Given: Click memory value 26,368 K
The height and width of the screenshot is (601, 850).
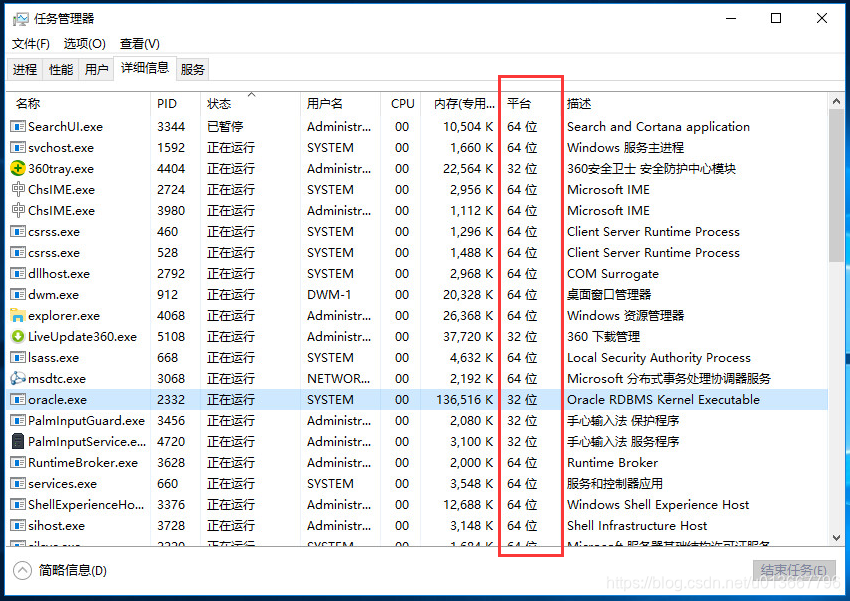Looking at the screenshot, I should [468, 315].
